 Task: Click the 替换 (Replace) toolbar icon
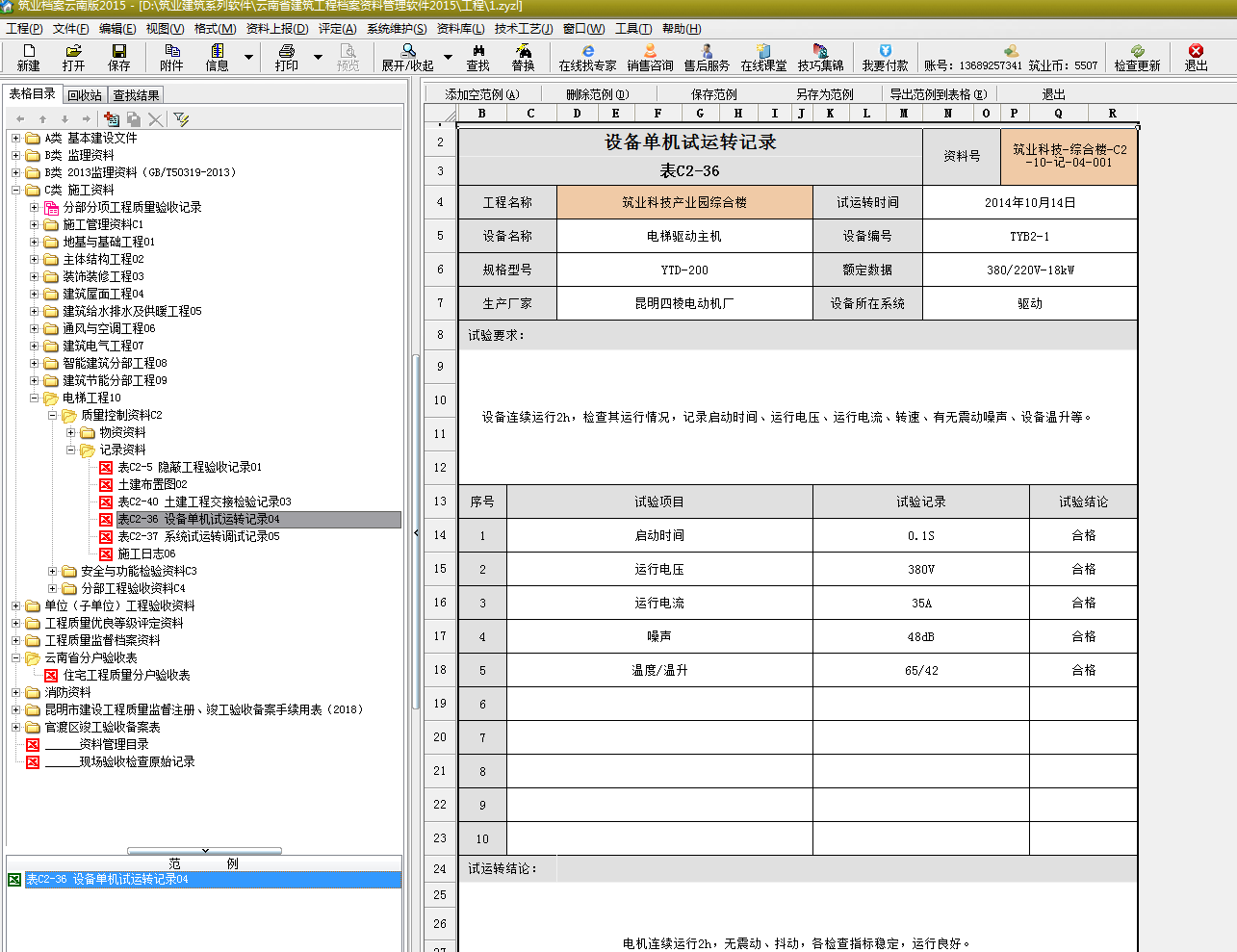[524, 57]
